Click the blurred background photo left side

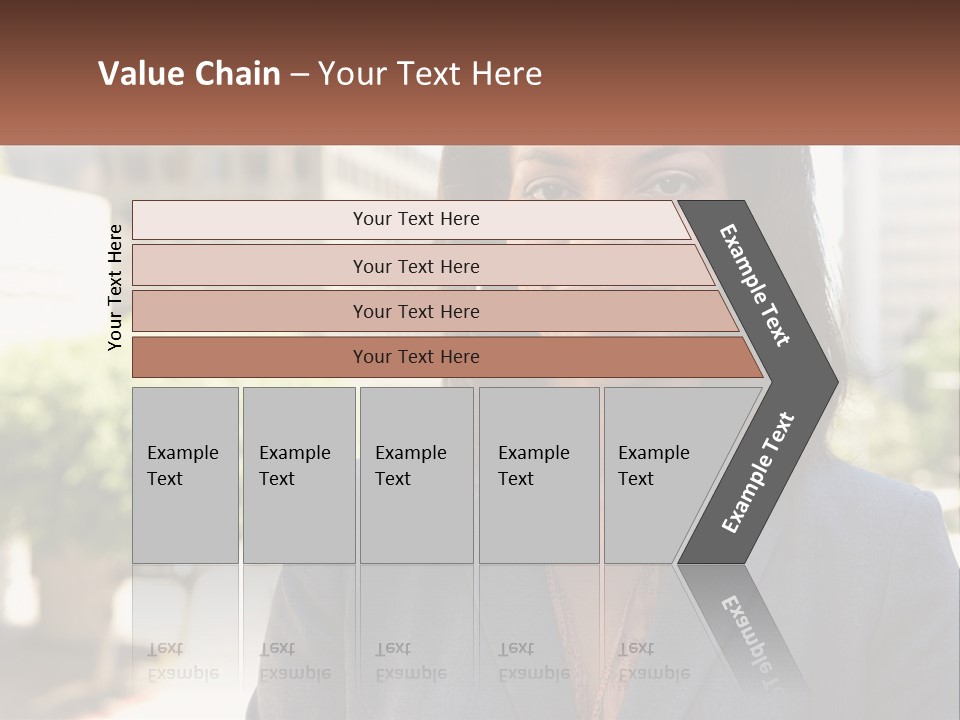(61, 429)
